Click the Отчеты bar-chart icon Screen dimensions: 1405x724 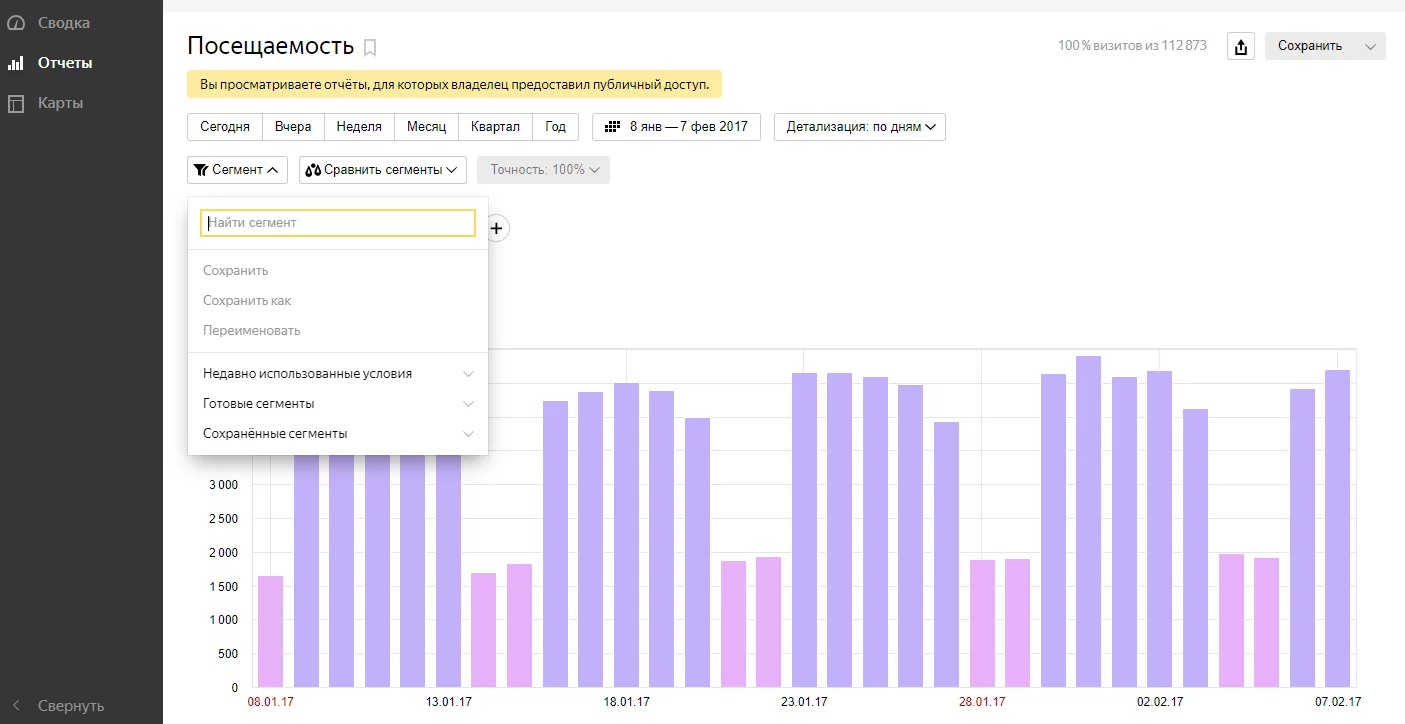pyautogui.click(x=16, y=63)
